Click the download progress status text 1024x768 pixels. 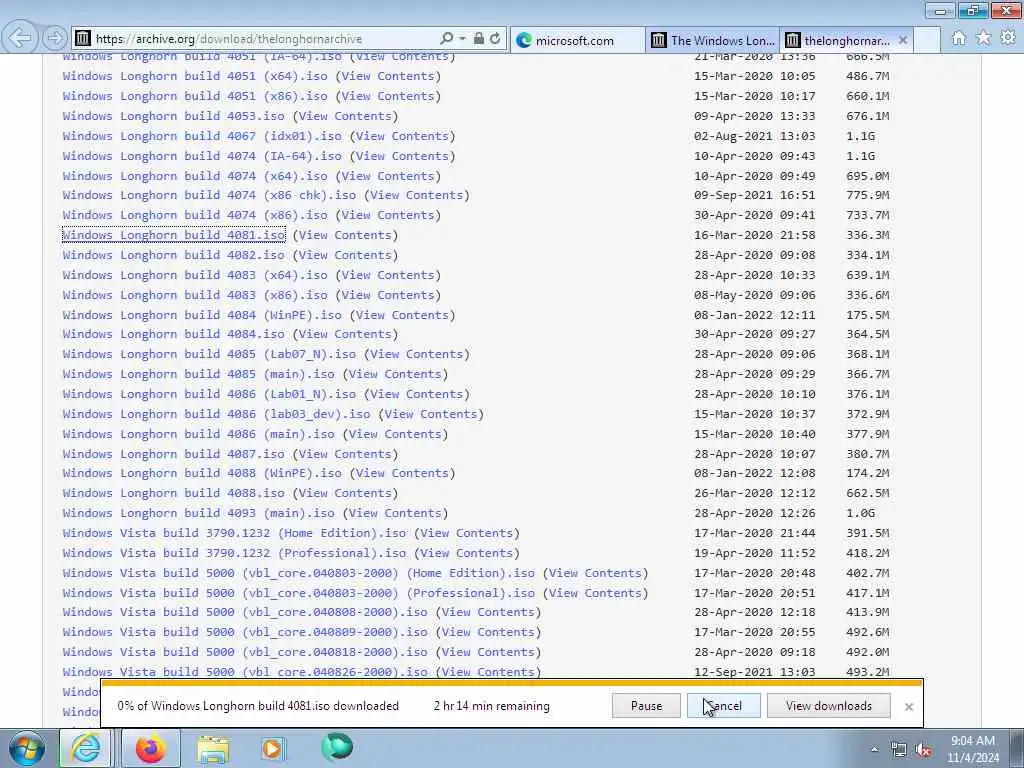point(258,706)
